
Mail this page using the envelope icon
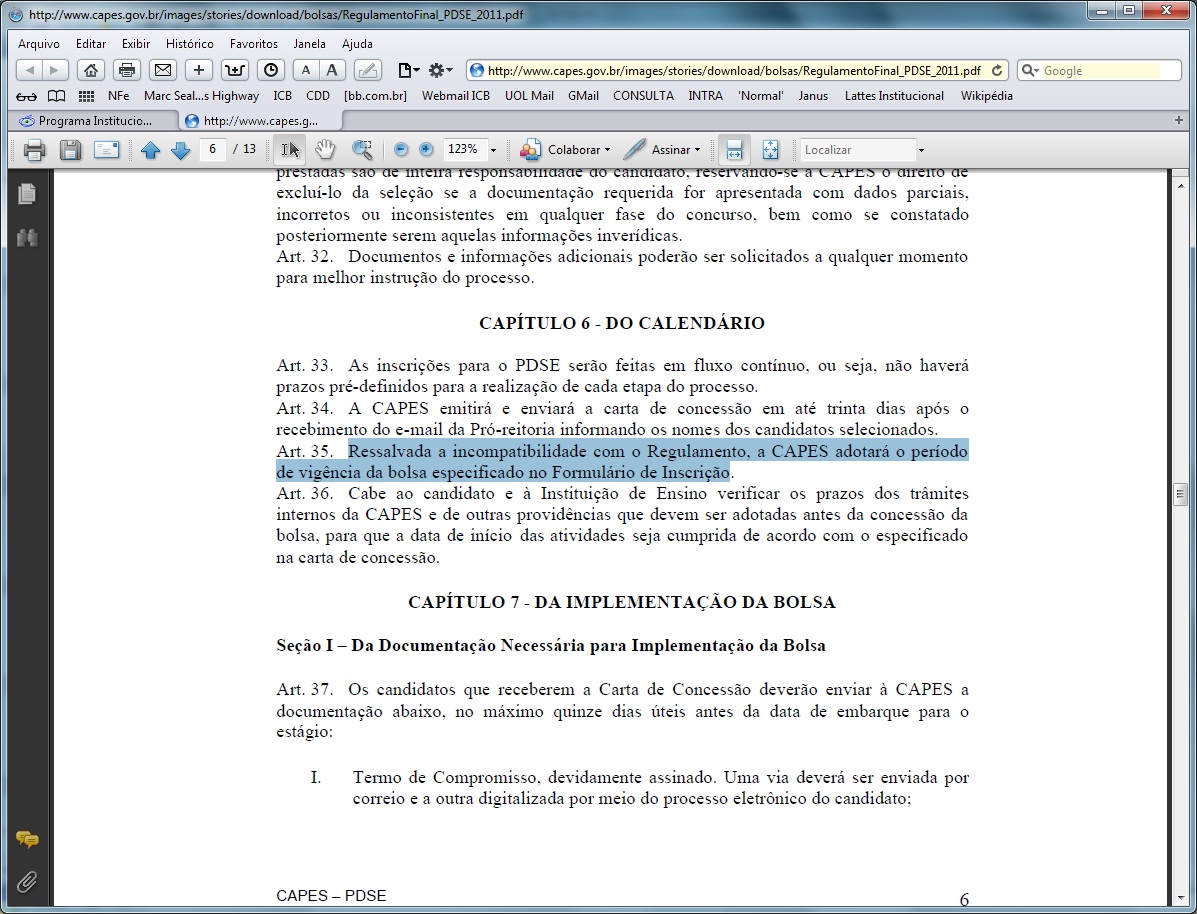[x=163, y=70]
